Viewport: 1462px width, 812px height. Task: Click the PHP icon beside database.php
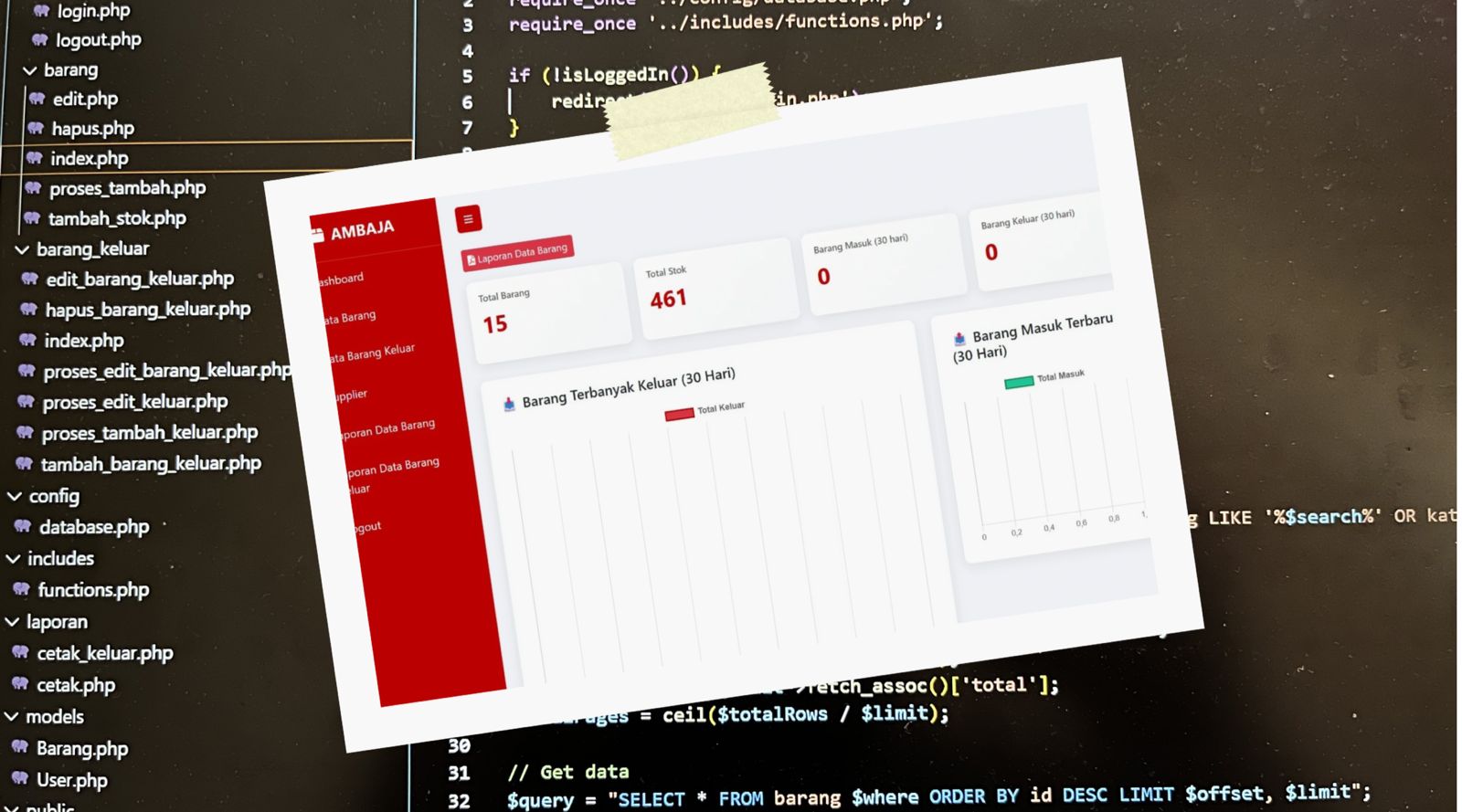click(x=23, y=526)
